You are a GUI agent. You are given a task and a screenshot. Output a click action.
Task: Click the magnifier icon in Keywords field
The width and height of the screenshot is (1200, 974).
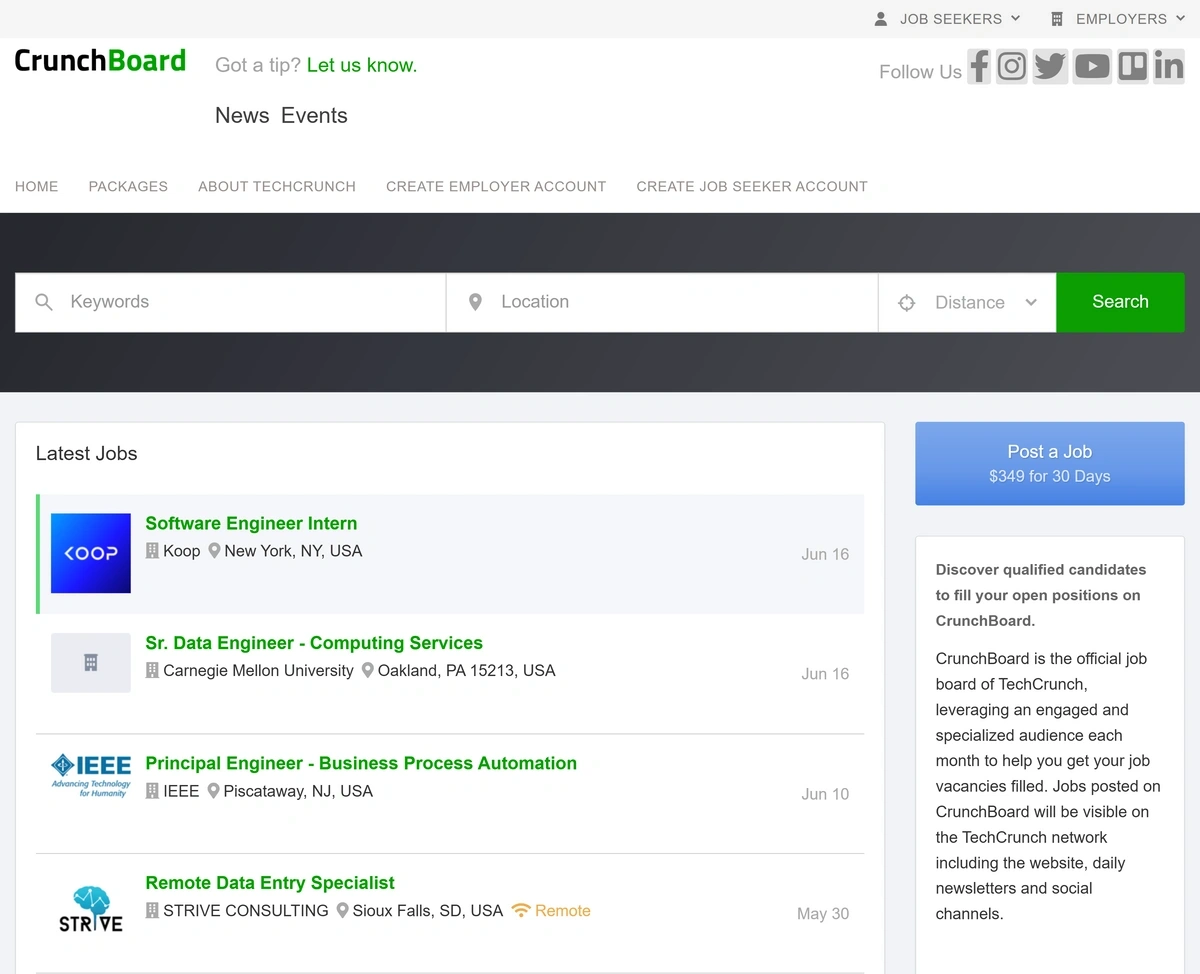point(44,302)
